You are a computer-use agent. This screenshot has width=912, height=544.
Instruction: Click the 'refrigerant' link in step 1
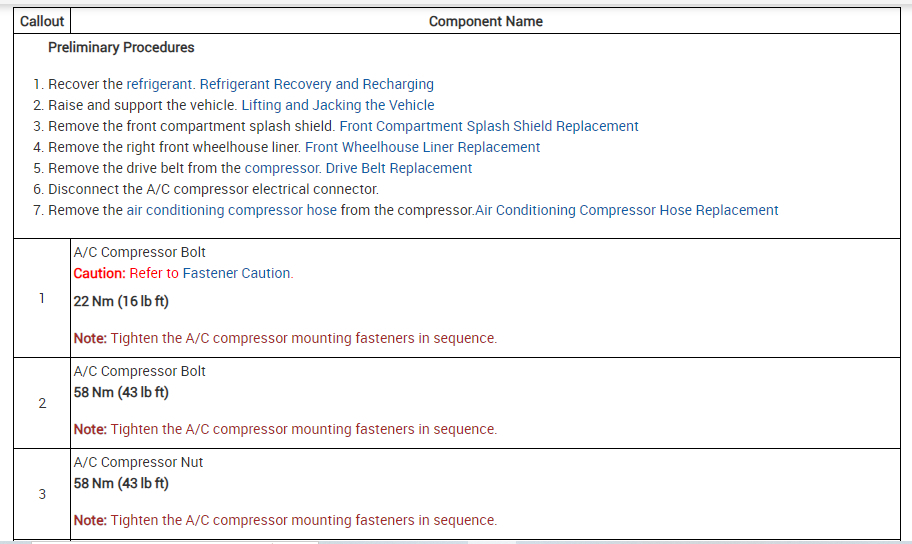[160, 84]
